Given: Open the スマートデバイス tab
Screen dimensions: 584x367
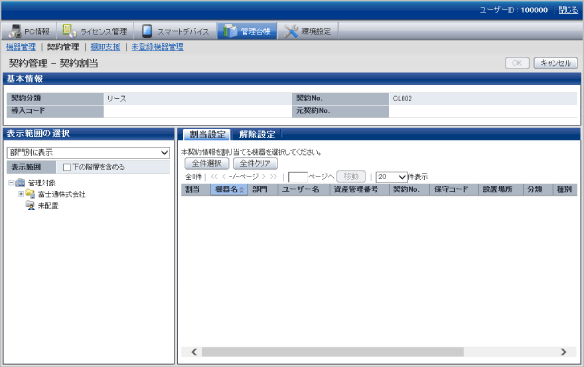Looking at the screenshot, I should (176, 31).
